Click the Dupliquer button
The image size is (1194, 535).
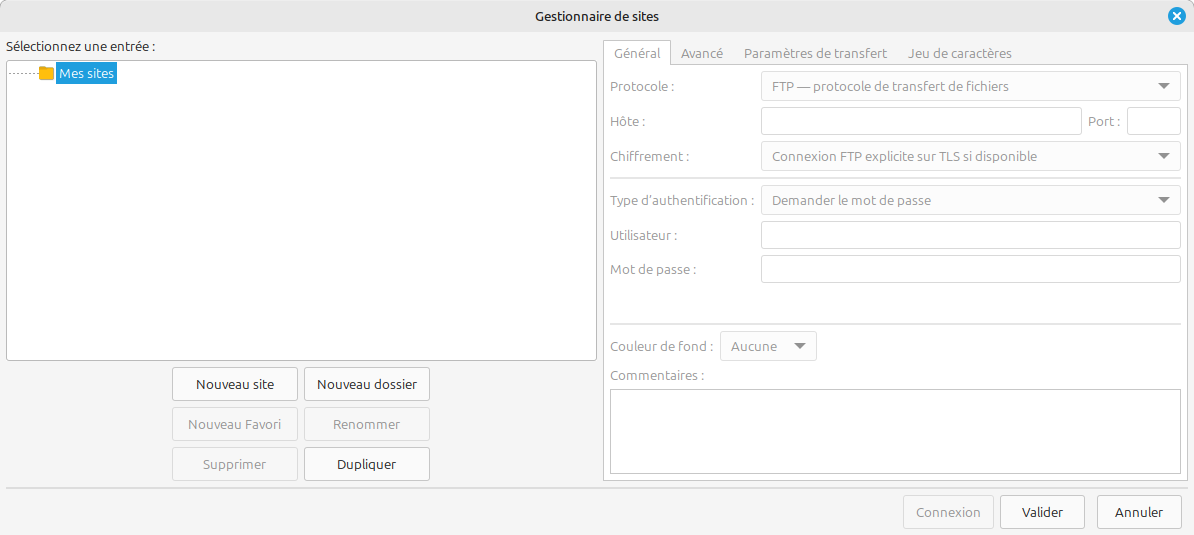tap(367, 463)
